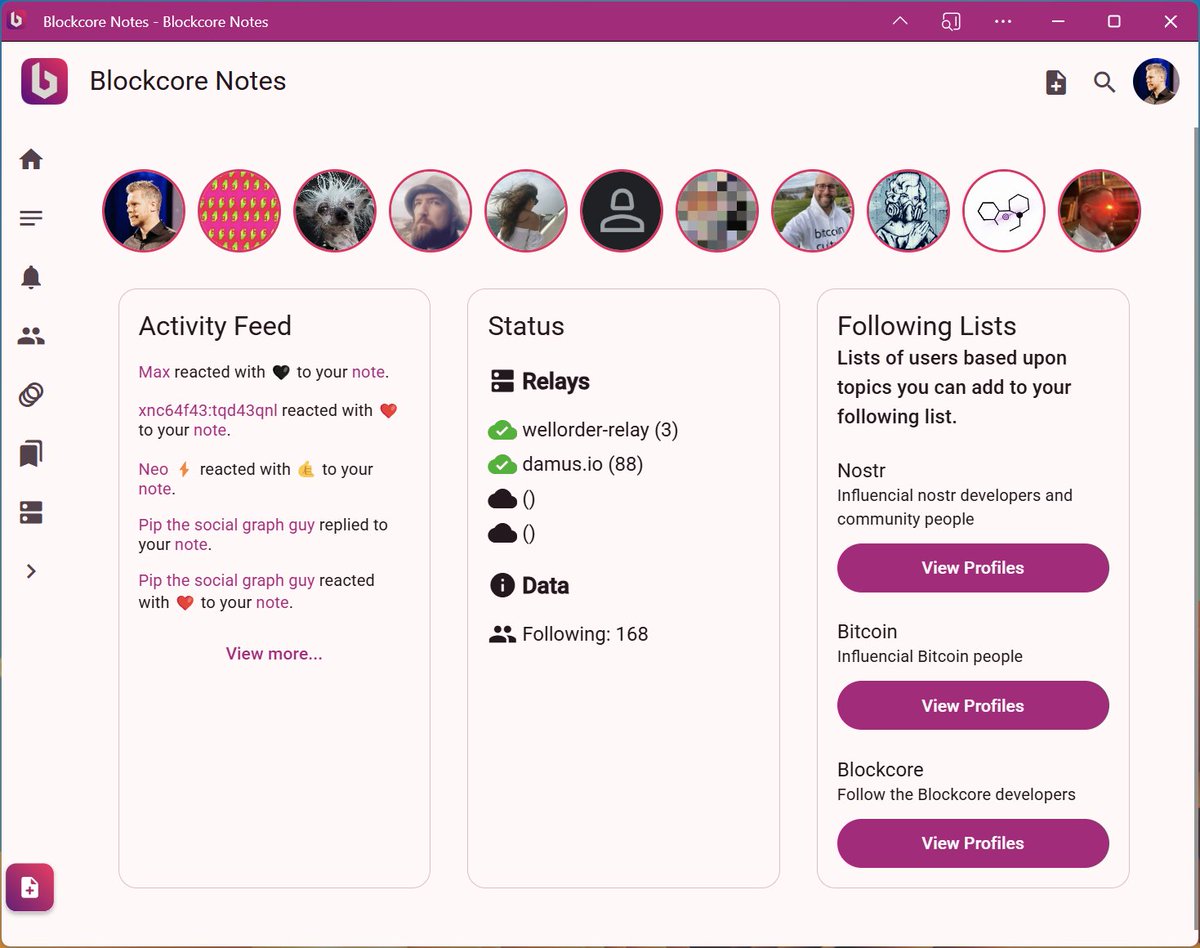
Task: Open your profile avatar in the top bar
Action: pyautogui.click(x=1156, y=82)
